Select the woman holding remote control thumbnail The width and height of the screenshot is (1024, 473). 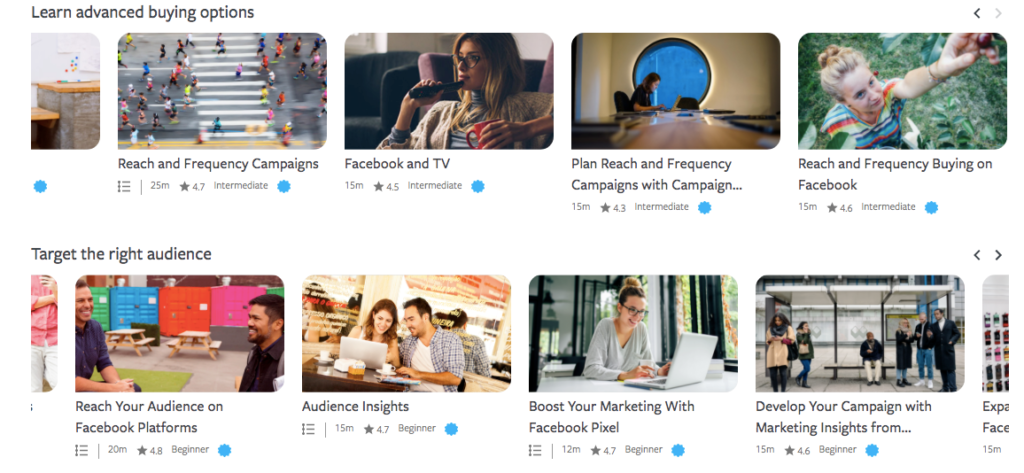(x=449, y=91)
